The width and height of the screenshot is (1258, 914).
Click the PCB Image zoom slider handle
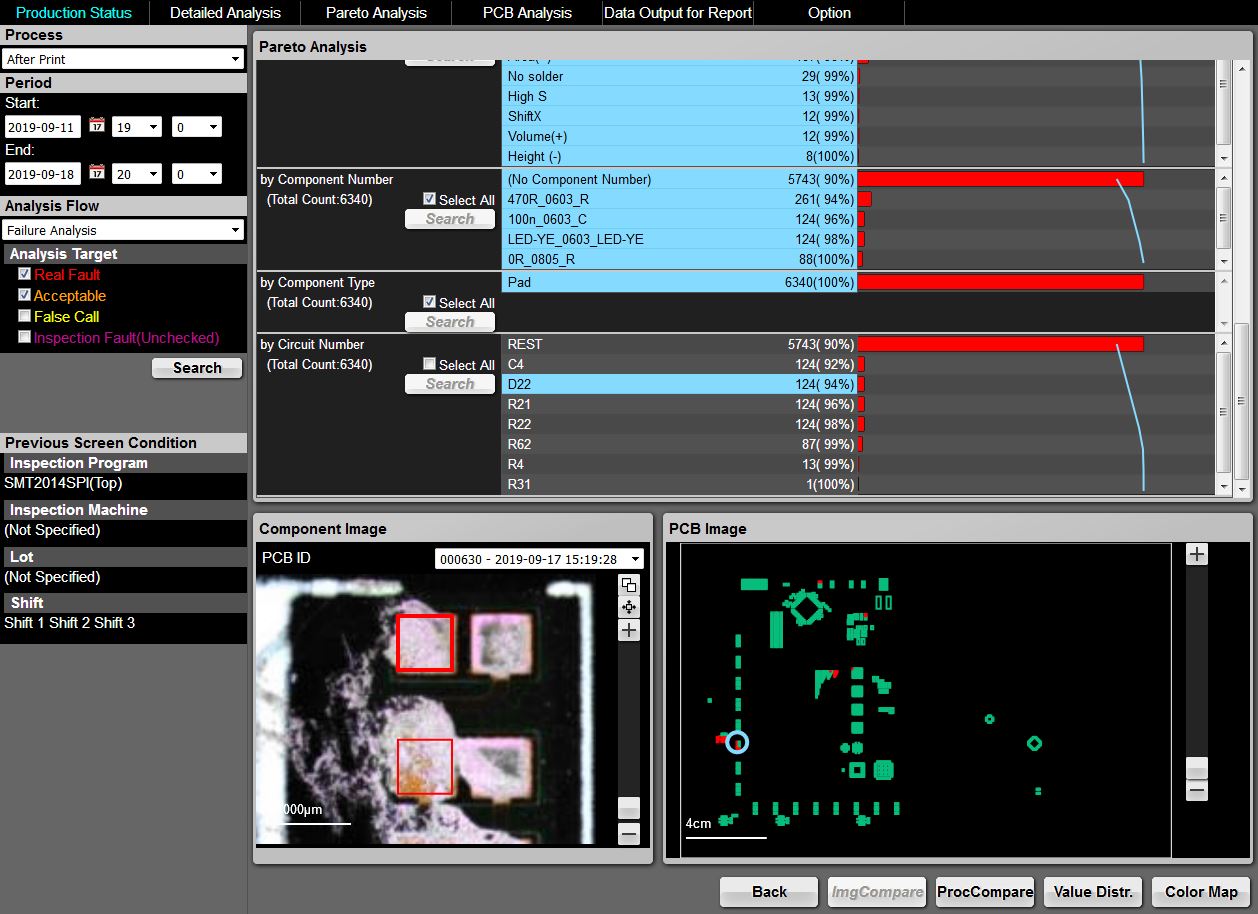pyautogui.click(x=1196, y=767)
